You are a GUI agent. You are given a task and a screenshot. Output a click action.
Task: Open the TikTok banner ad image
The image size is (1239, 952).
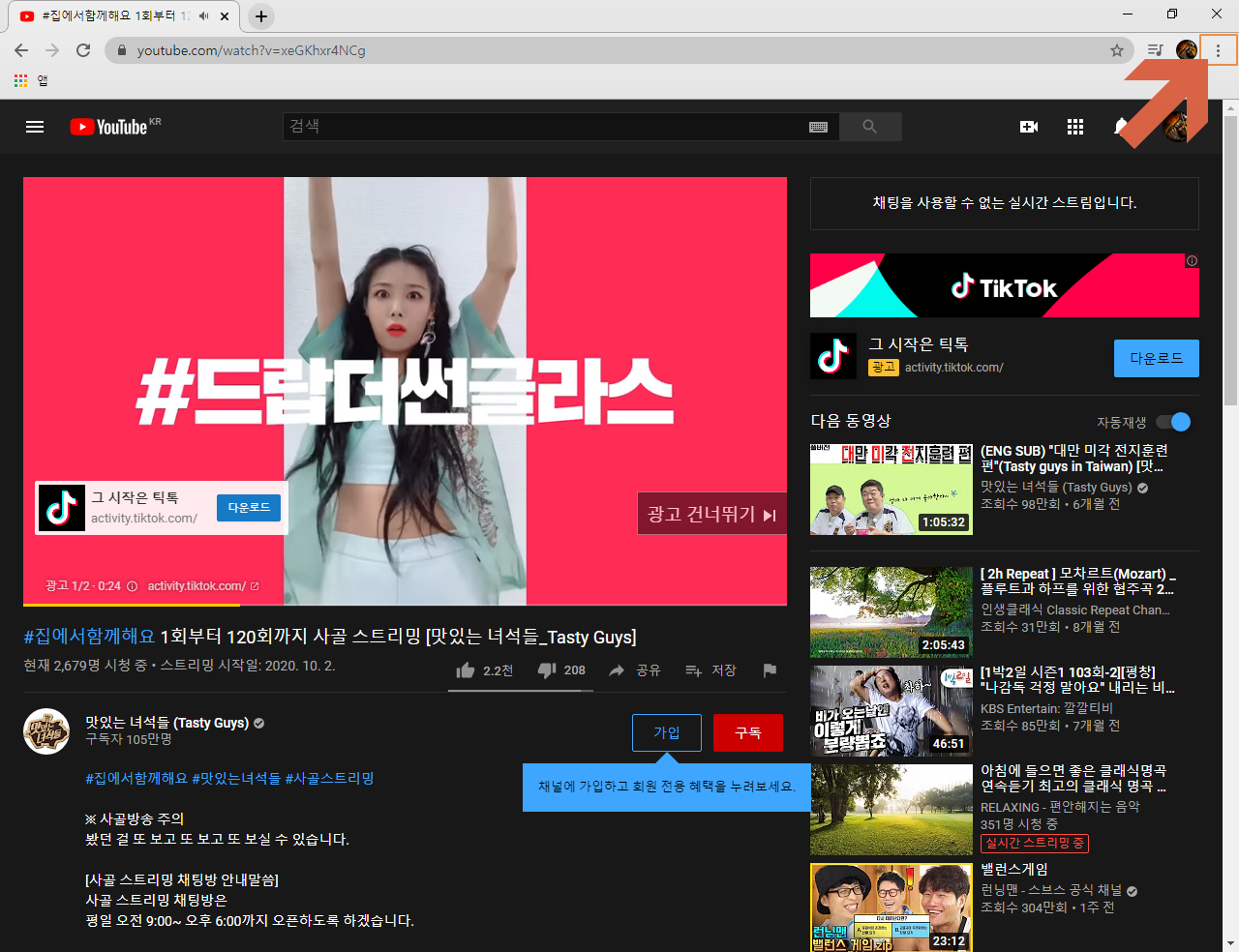point(1005,285)
